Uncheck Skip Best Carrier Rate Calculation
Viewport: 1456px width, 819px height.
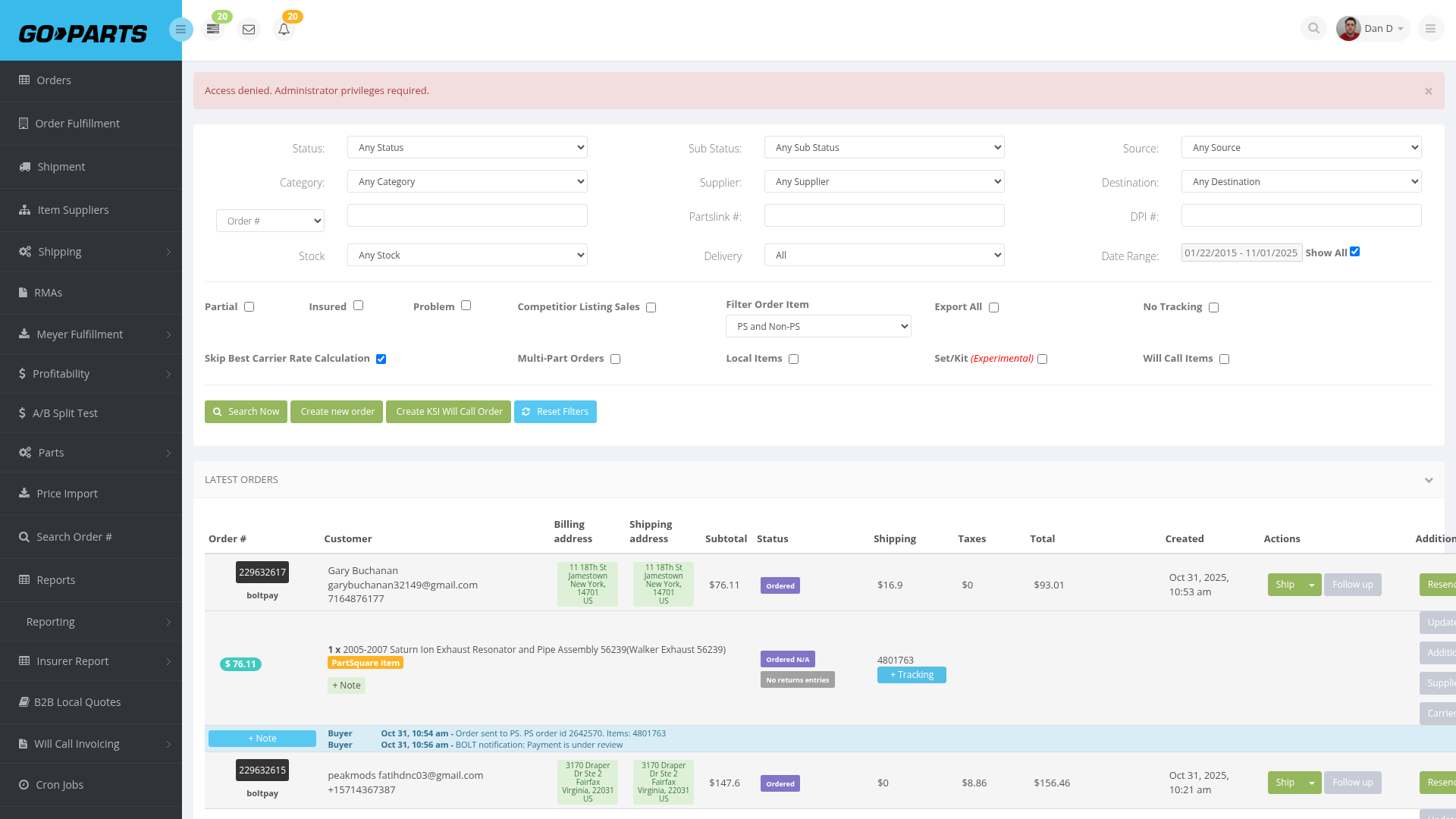tap(381, 359)
